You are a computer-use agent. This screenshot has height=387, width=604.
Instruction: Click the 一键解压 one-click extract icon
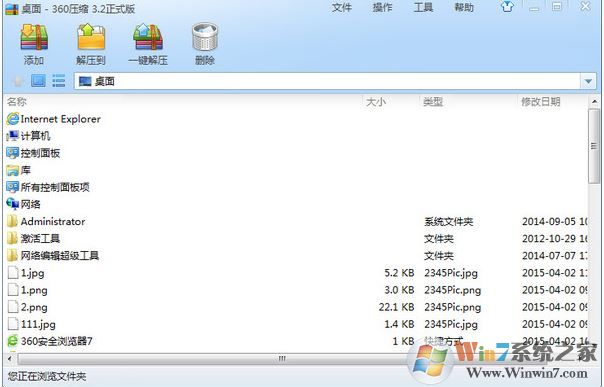pos(148,37)
